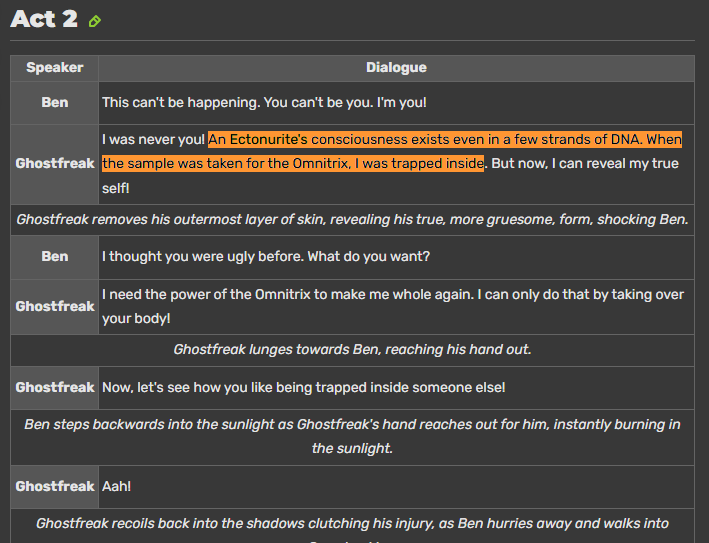The height and width of the screenshot is (543, 709).
Task: Click Ghostfreak speaker cell for 'I was never you!'
Action: tap(55, 164)
